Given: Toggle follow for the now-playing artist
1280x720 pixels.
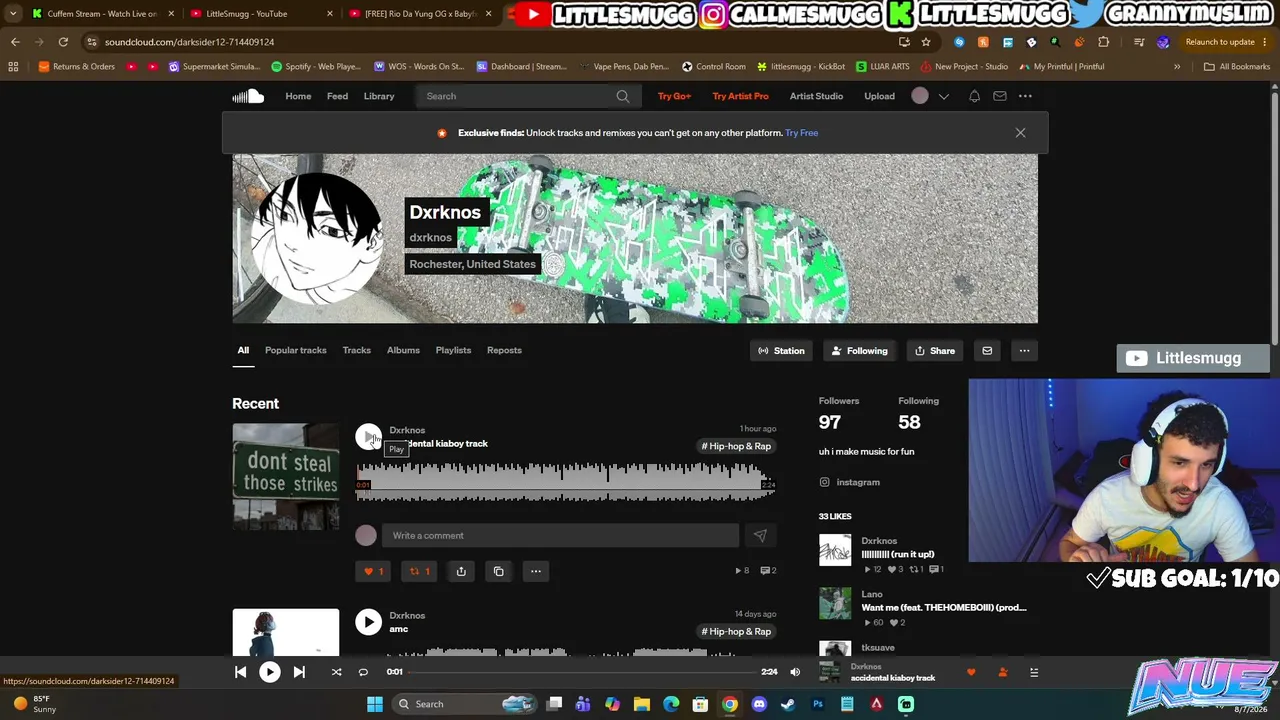Looking at the screenshot, I should 1003,673.
